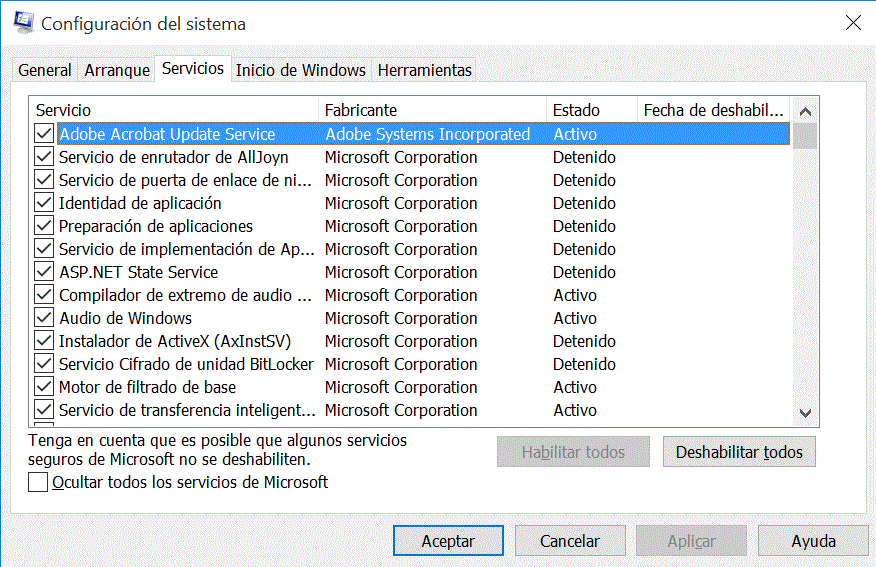Click Microsoft Corporation in the BitLocker row
This screenshot has width=876, height=567.
coord(401,364)
